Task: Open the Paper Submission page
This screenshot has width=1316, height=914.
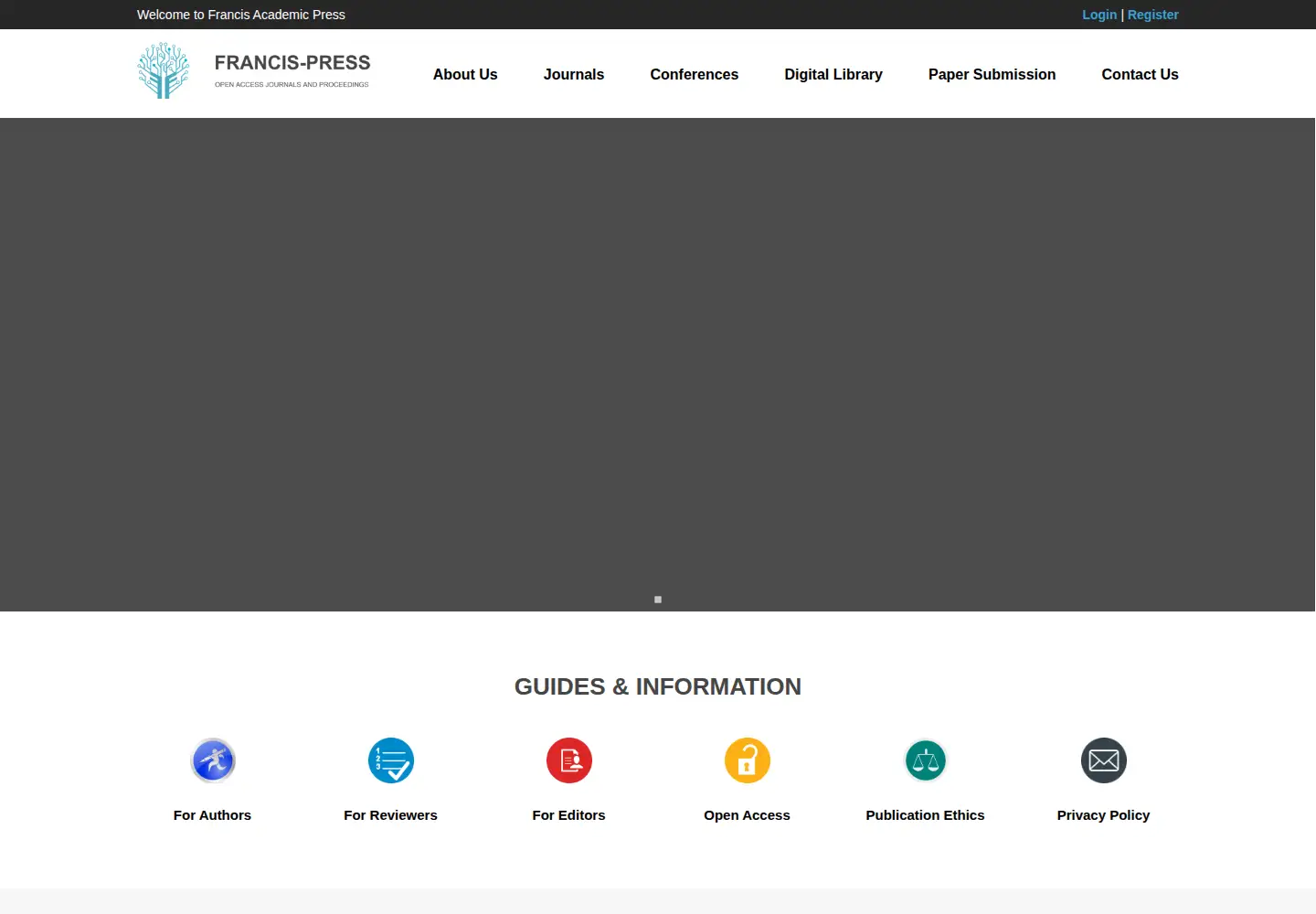Action: click(x=992, y=74)
